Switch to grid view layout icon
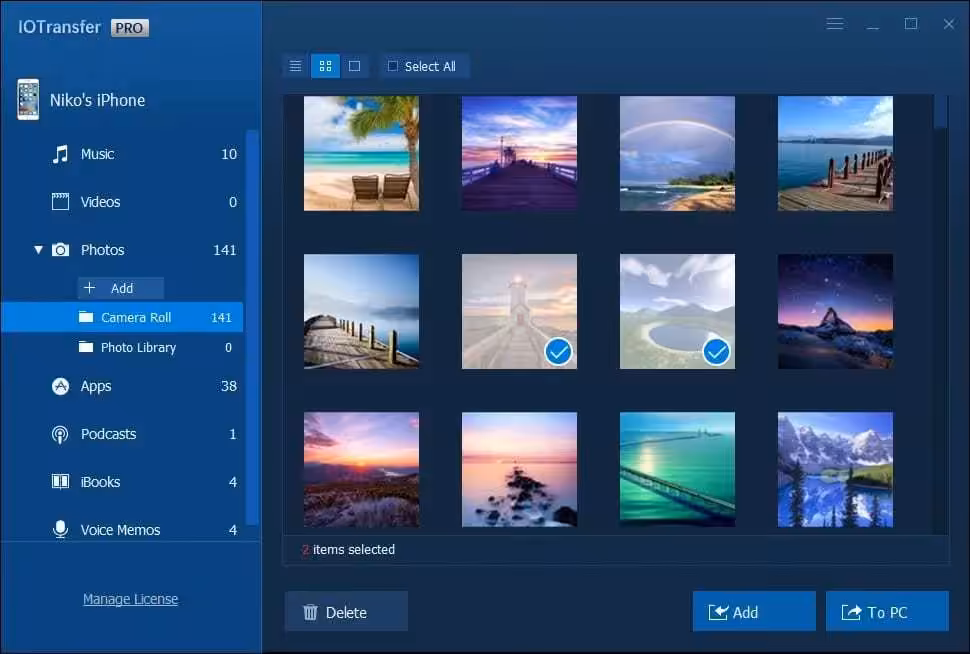Viewport: 970px width, 654px height. 325,66
